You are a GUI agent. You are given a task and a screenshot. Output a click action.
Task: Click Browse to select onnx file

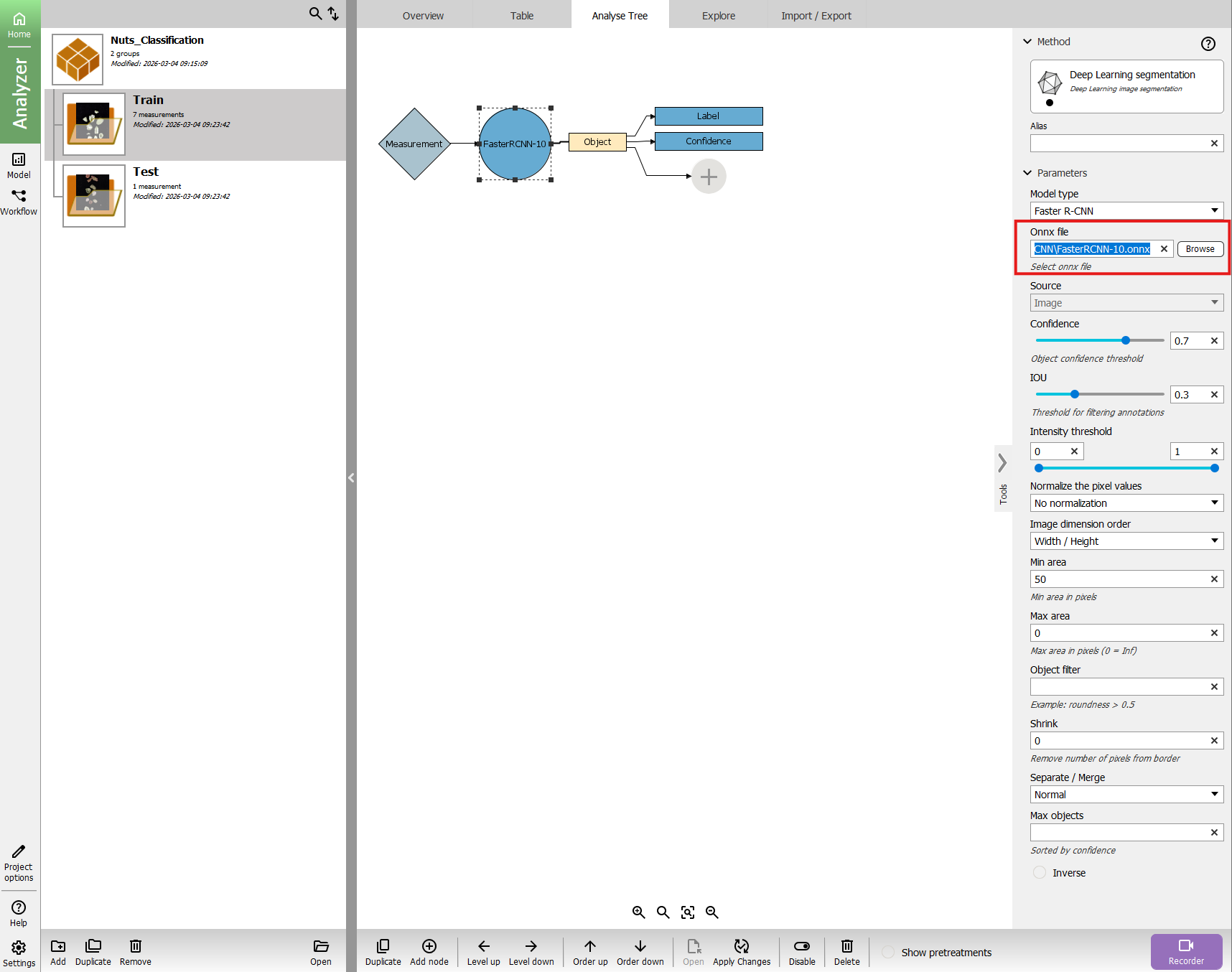pyautogui.click(x=1200, y=249)
